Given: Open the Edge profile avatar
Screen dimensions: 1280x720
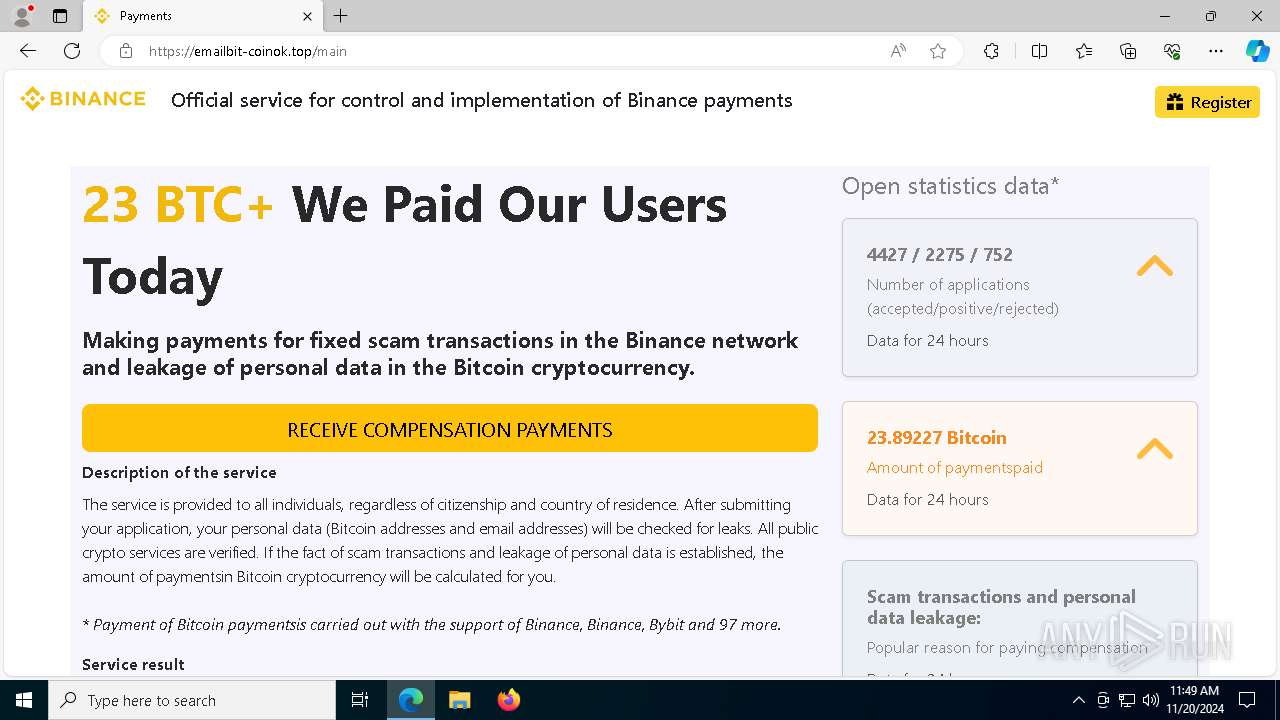Looking at the screenshot, I should 22,16.
